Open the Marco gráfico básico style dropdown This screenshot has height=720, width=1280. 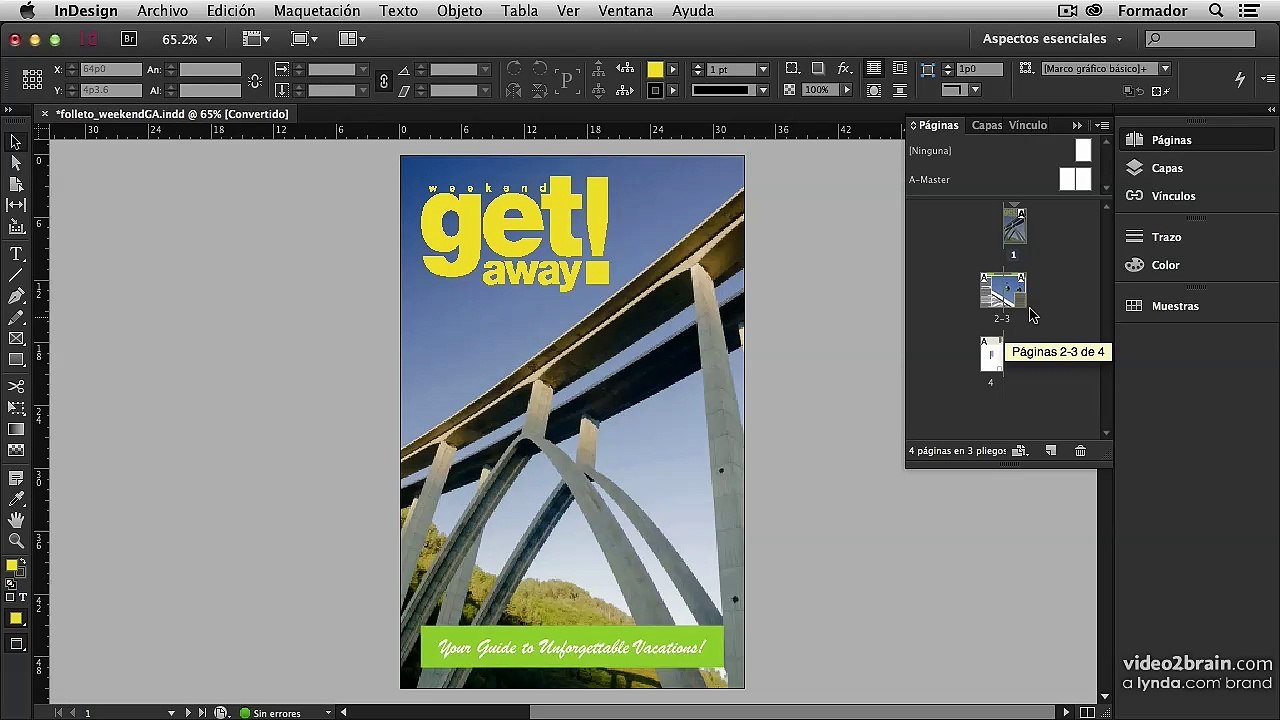pos(1165,69)
